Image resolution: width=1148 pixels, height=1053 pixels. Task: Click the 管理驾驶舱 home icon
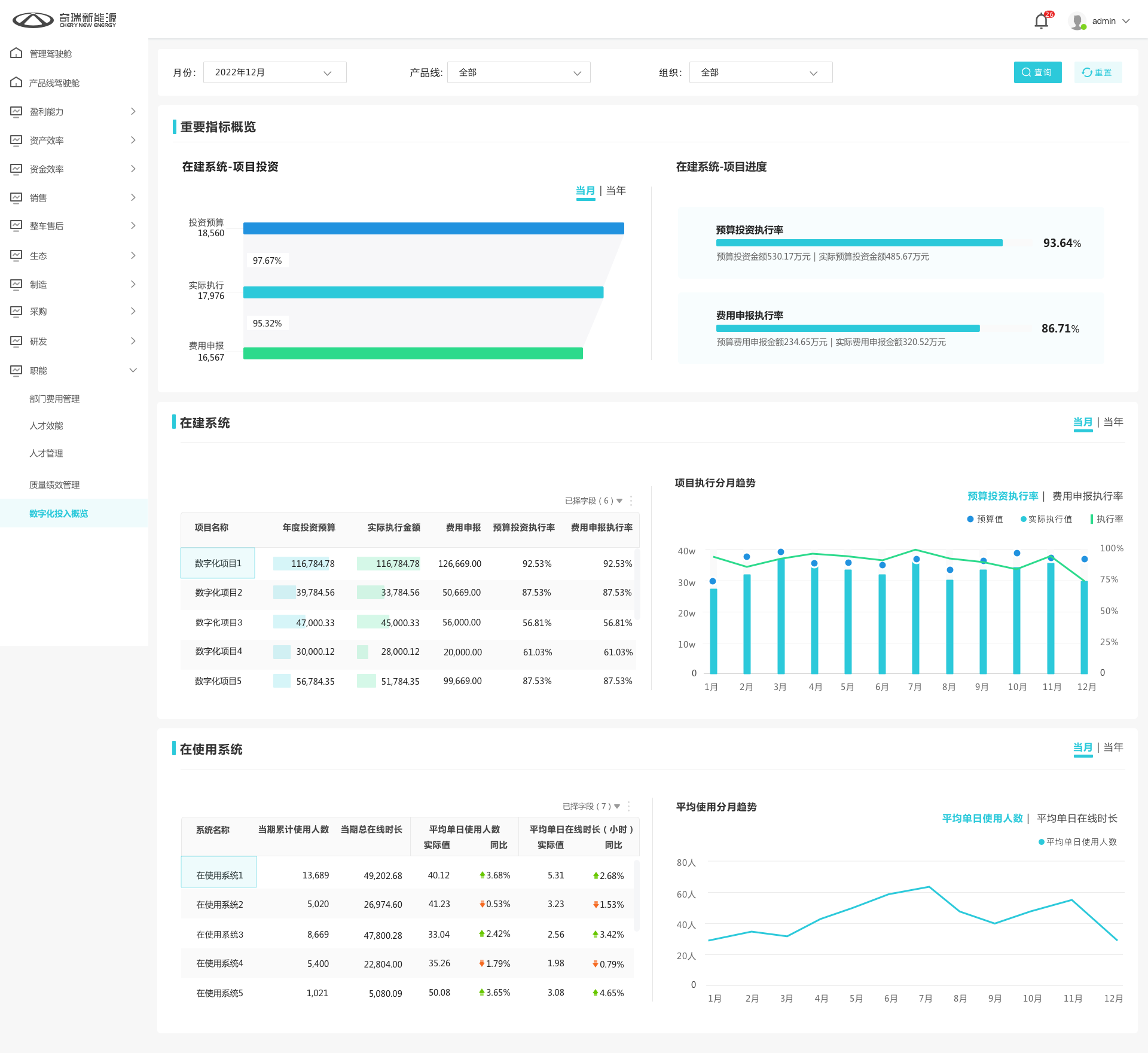[x=16, y=53]
